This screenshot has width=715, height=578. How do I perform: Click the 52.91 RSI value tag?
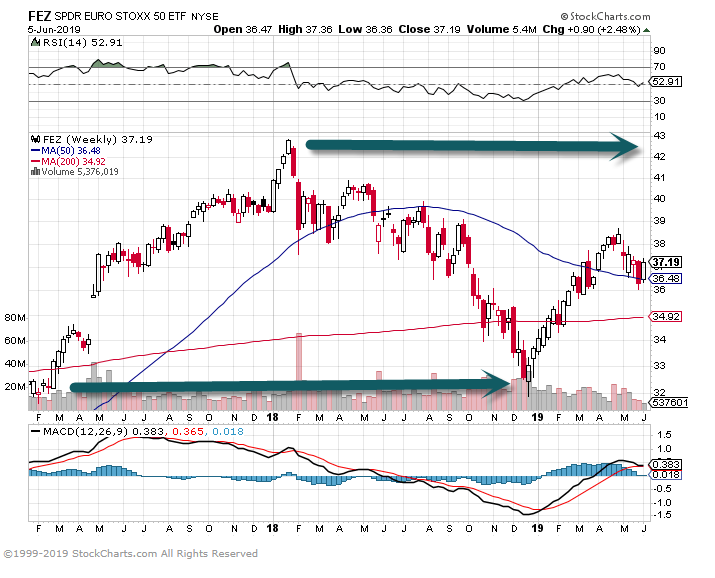click(666, 82)
